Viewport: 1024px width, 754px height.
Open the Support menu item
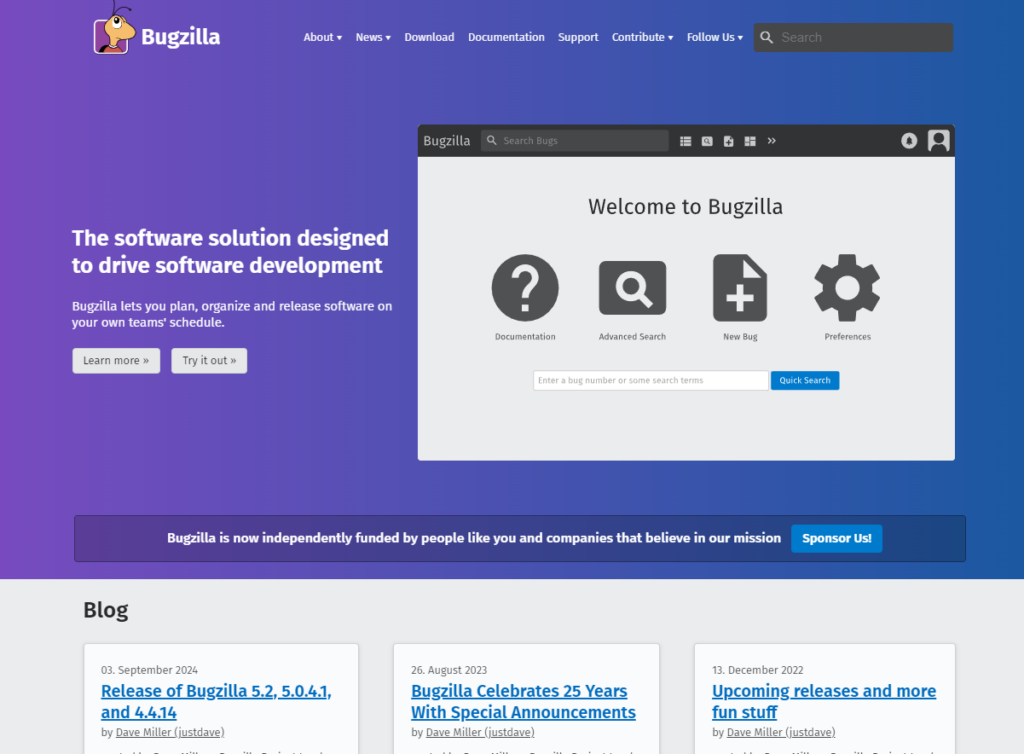pos(578,37)
